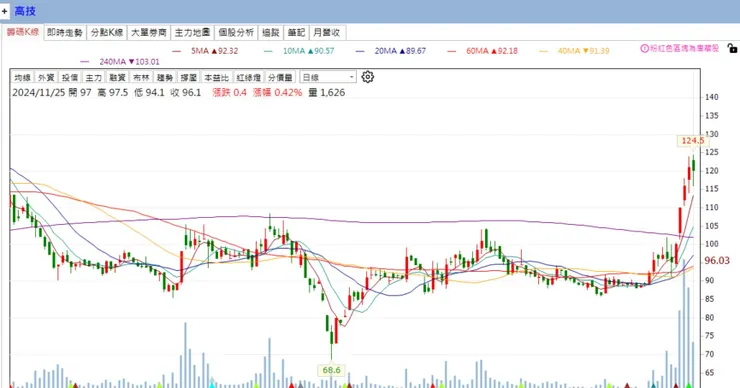Select the 個股分析 tab
Screen dimensions: 740x388
tap(236, 33)
